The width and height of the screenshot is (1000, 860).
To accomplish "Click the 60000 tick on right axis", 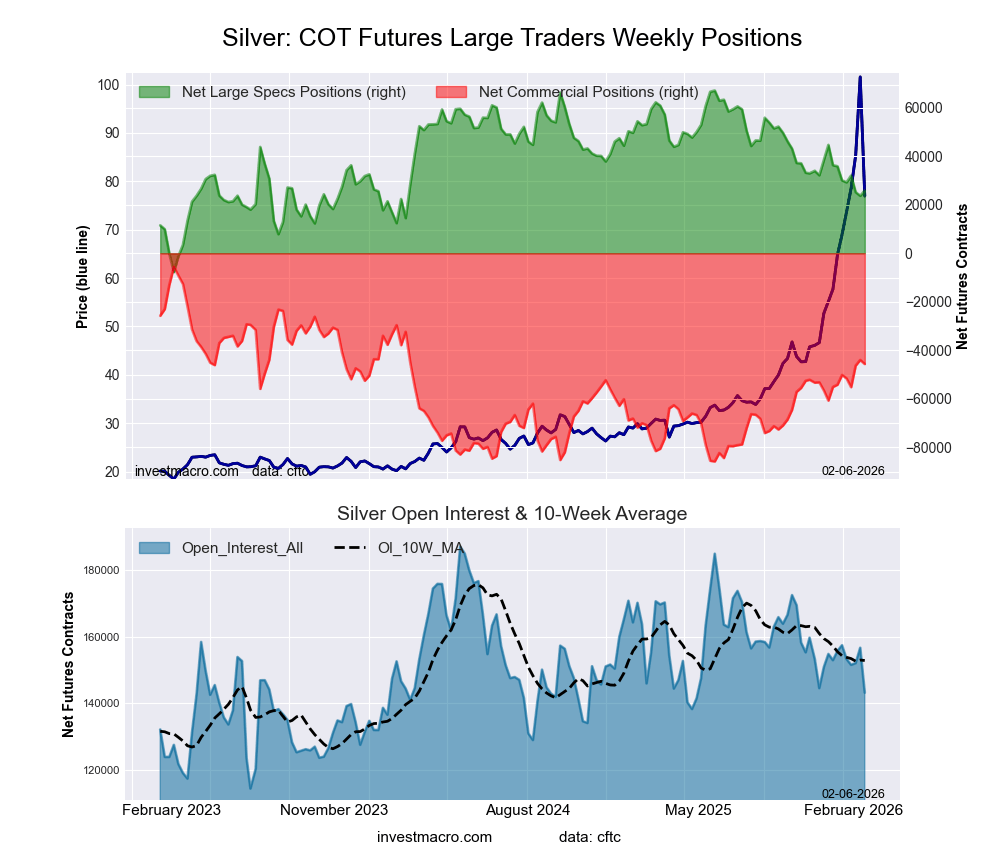I will pos(923,108).
